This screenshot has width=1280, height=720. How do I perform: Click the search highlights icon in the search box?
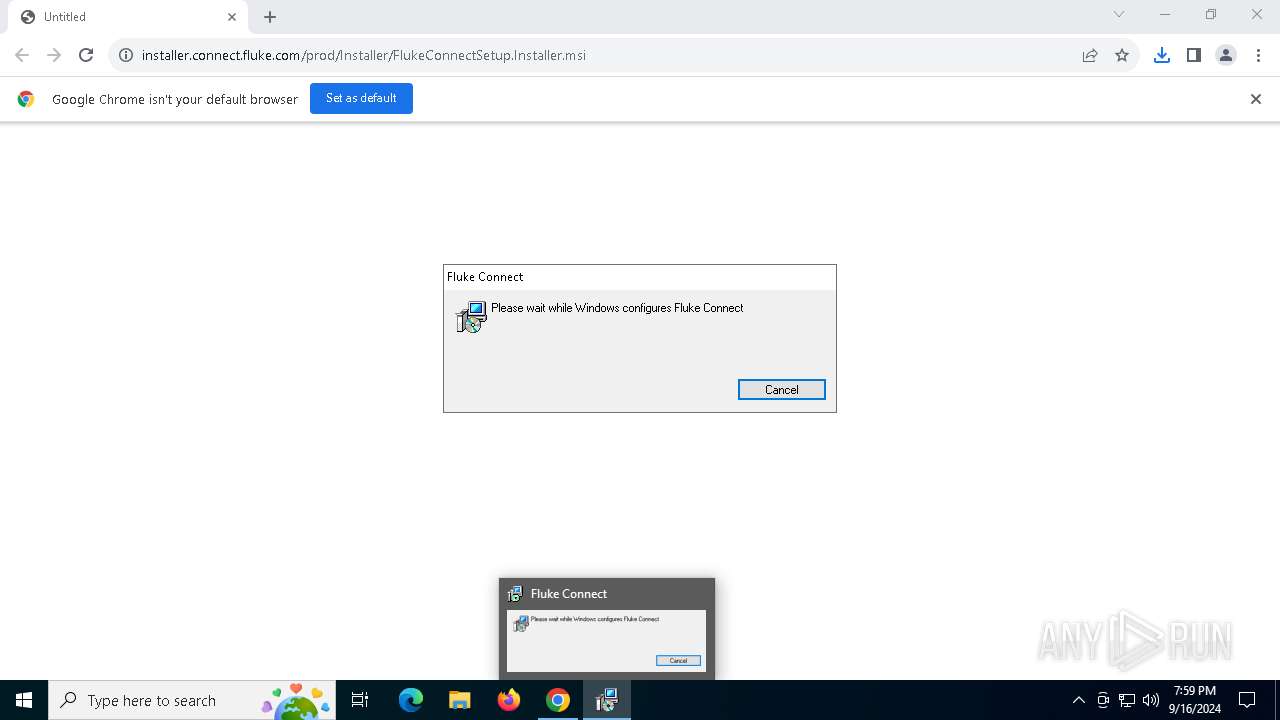coord(297,700)
